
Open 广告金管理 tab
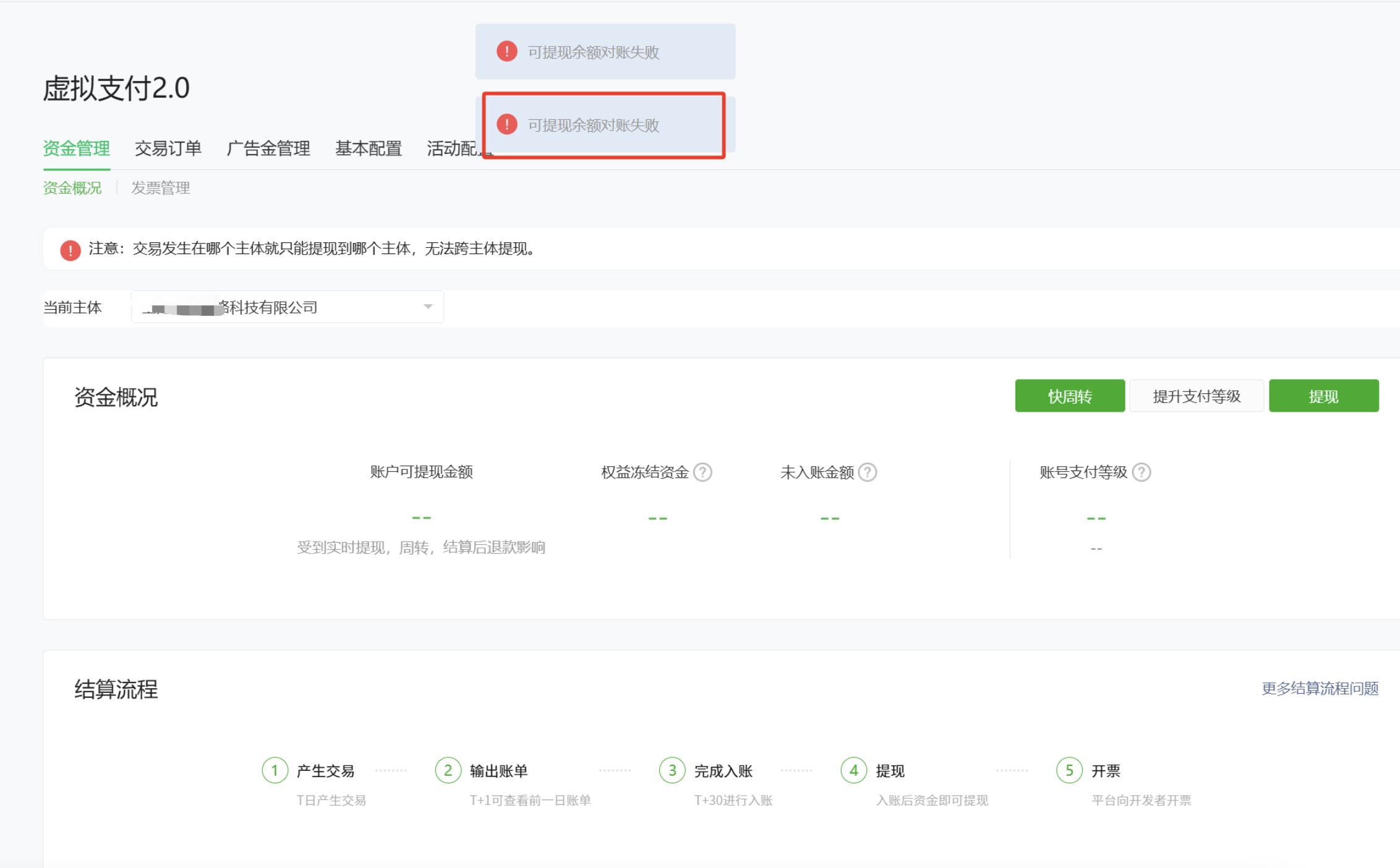[268, 148]
